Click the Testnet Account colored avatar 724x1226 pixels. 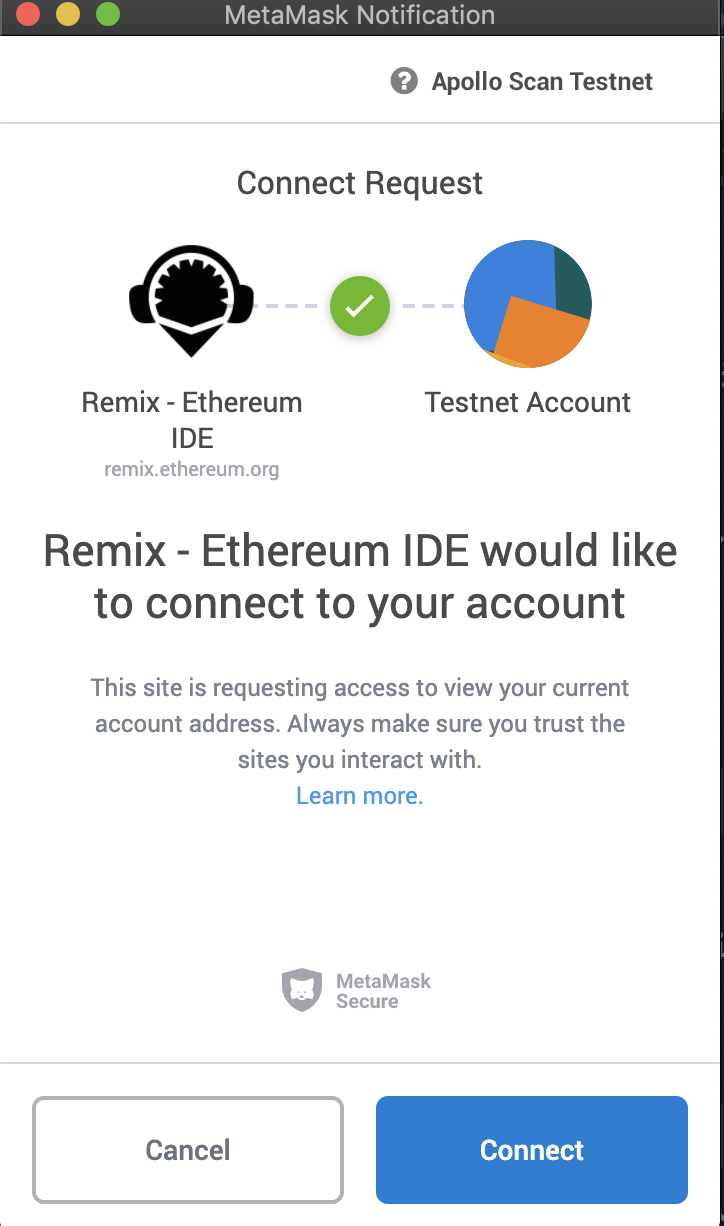[528, 304]
